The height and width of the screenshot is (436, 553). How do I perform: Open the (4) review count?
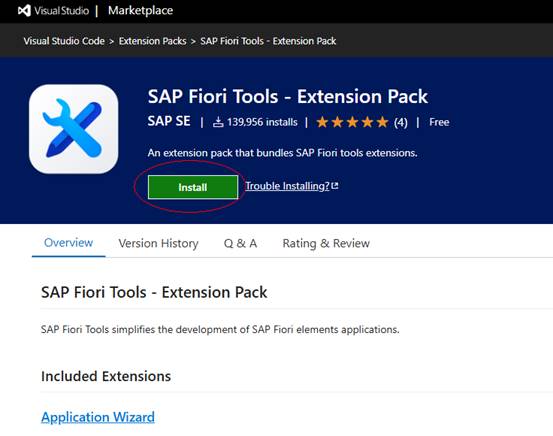tap(401, 122)
